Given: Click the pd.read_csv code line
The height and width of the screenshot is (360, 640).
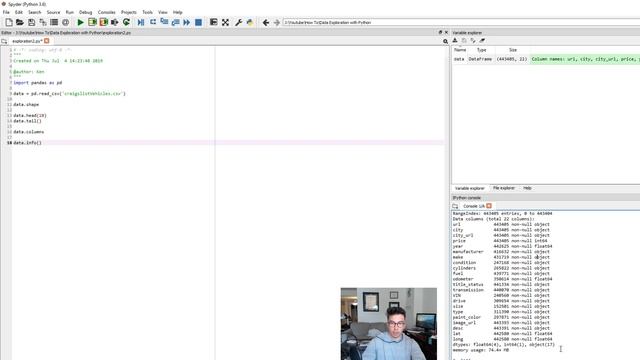Looking at the screenshot, I should pyautogui.click(x=69, y=93).
